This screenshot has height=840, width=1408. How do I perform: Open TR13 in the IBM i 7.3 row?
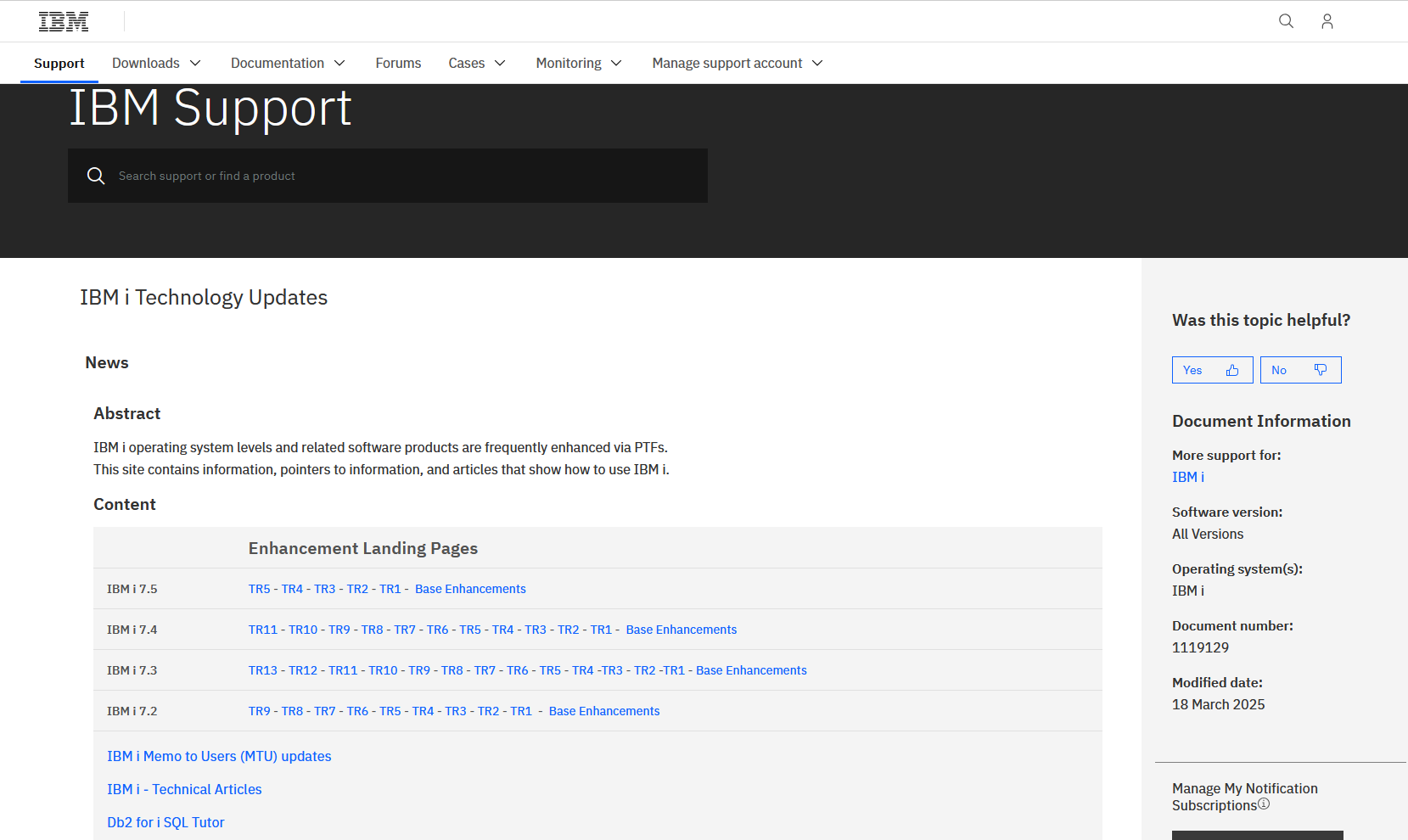point(263,670)
